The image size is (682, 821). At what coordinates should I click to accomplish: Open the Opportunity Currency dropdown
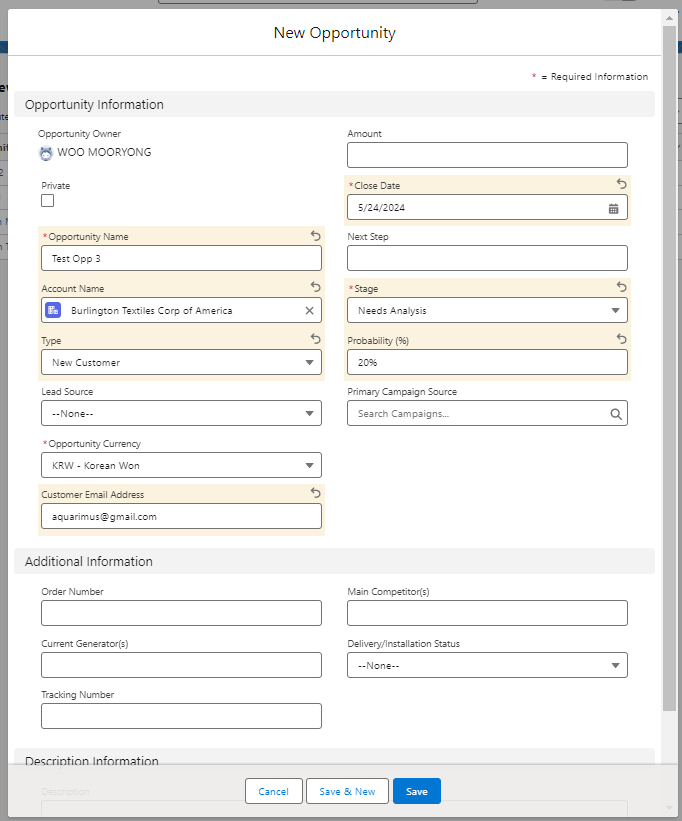(181, 465)
